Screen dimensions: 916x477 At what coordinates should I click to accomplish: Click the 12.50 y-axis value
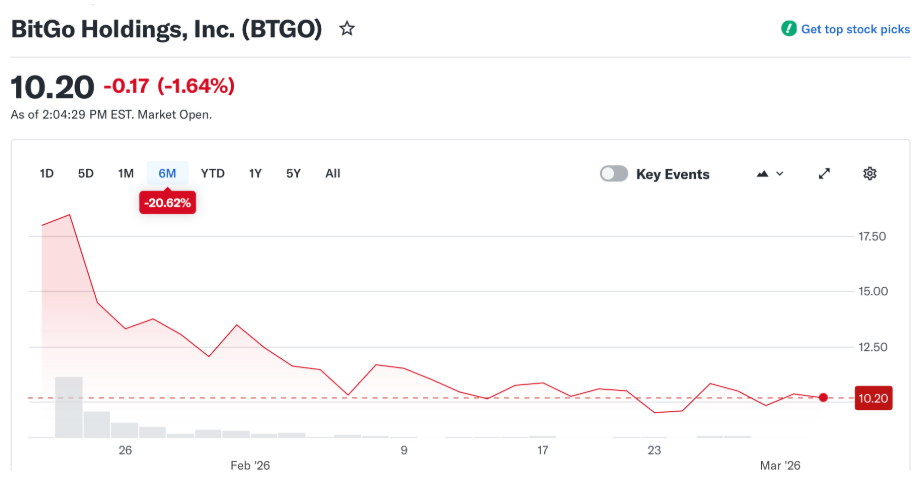coord(872,347)
